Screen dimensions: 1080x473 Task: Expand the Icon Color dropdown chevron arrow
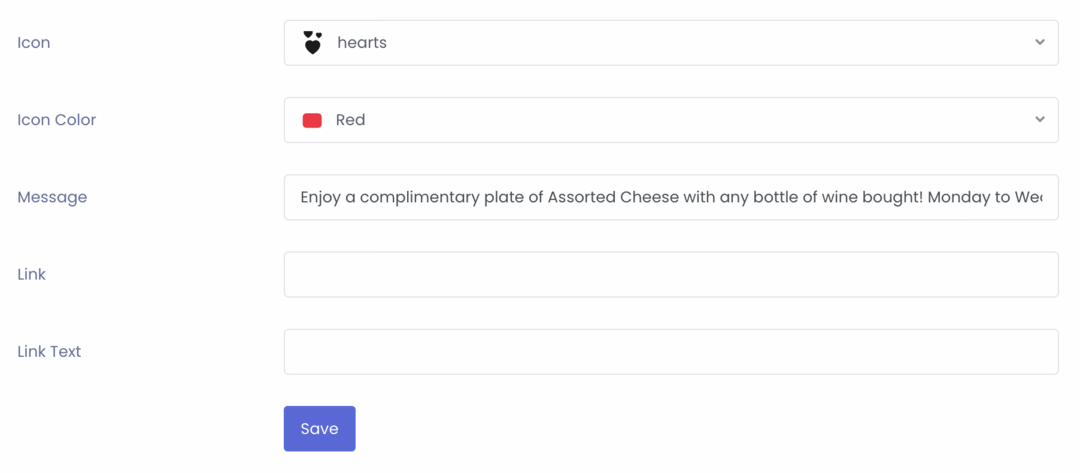[x=1039, y=119]
